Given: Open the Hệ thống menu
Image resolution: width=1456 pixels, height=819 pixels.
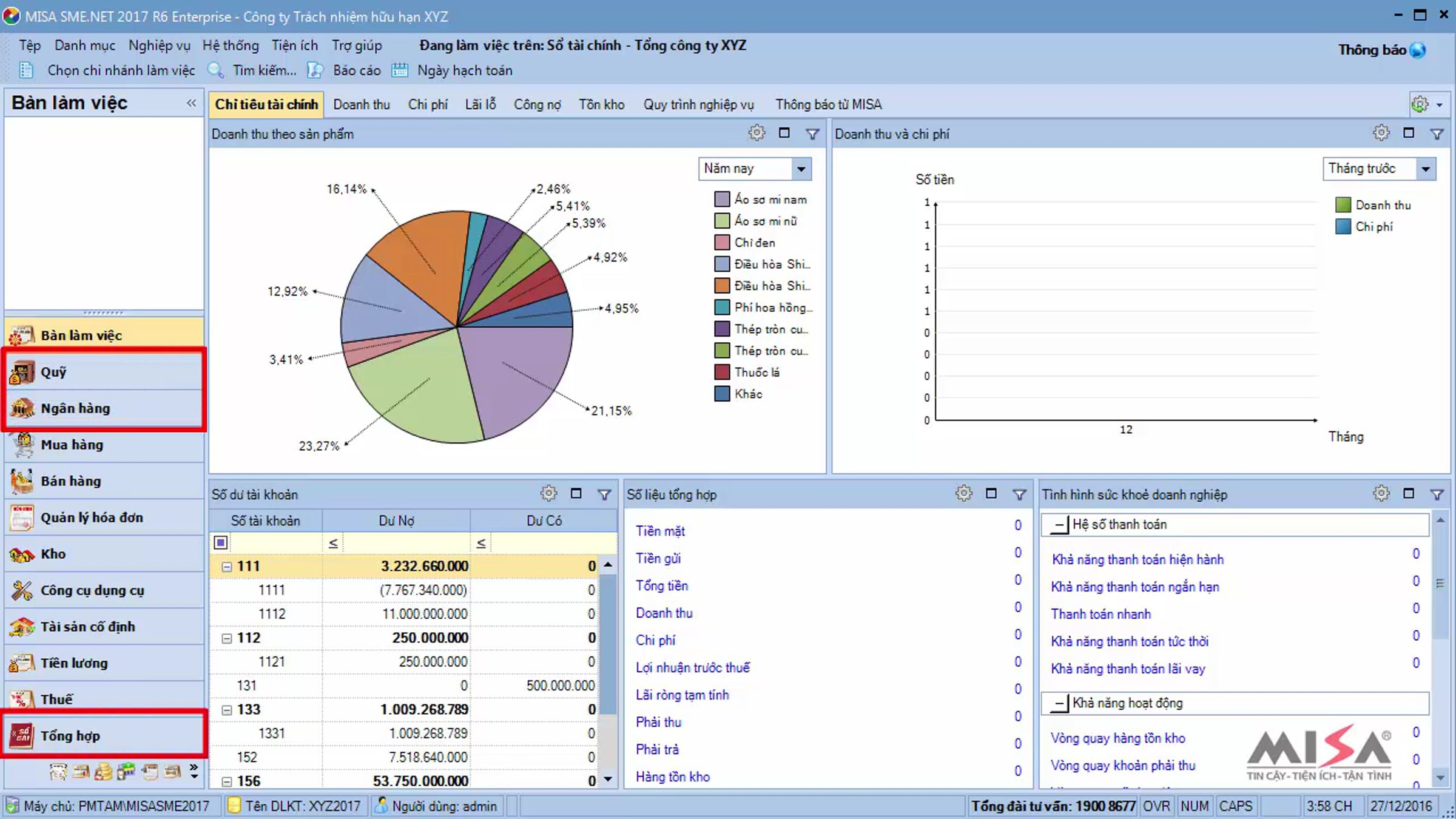Looking at the screenshot, I should [x=231, y=45].
